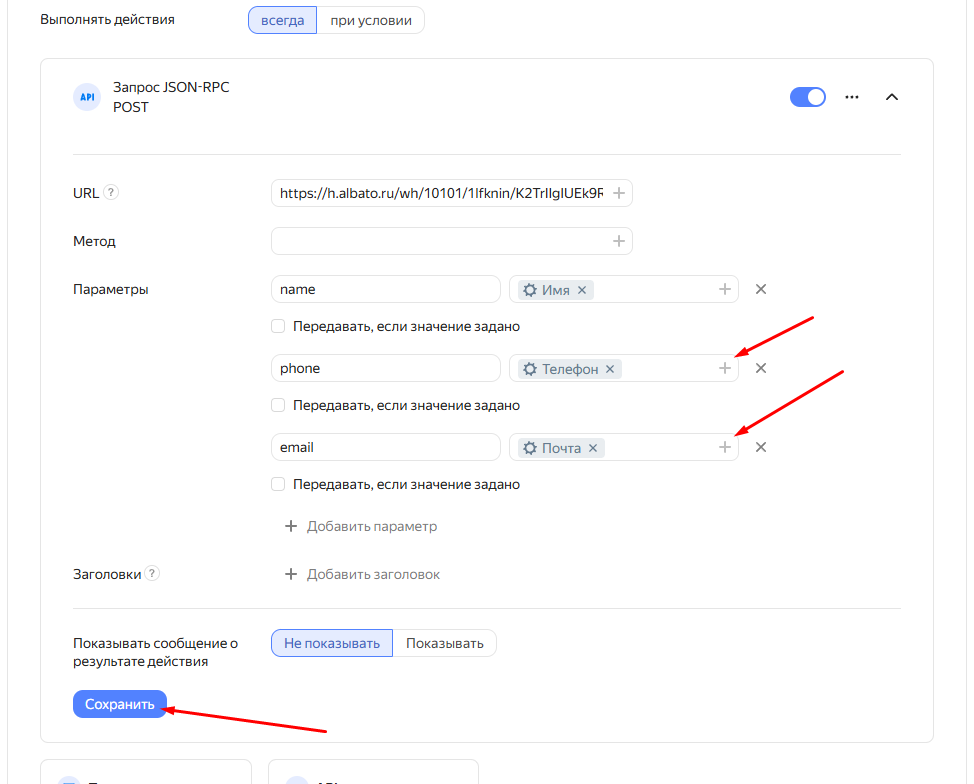Disable the JSON-RPC request action toggle
974x784 pixels.
coord(808,97)
